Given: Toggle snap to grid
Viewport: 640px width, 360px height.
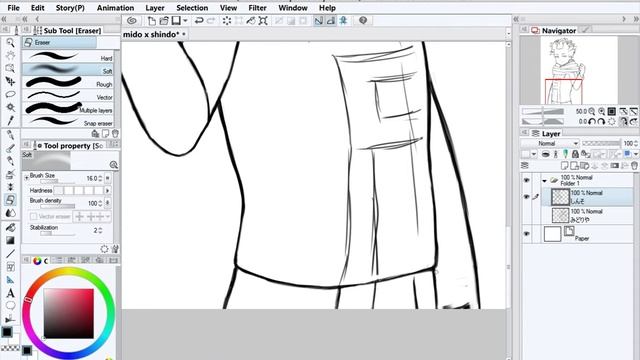Looking at the screenshot, I should 343,20.
